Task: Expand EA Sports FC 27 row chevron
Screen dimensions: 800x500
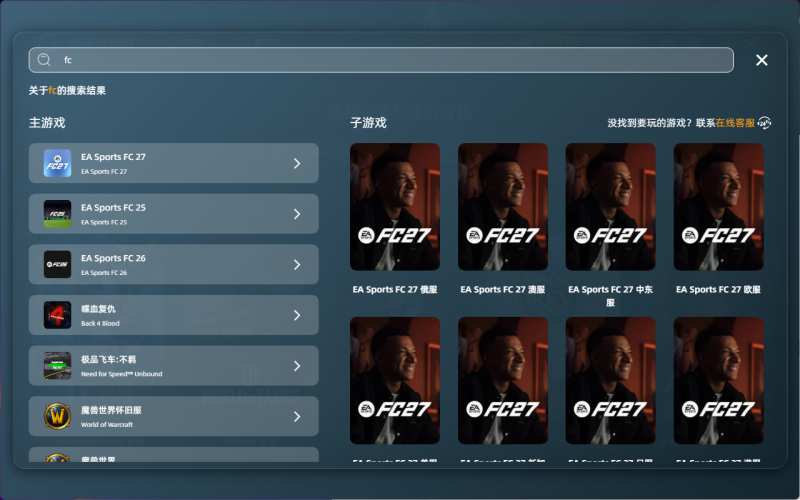Action: click(x=297, y=163)
